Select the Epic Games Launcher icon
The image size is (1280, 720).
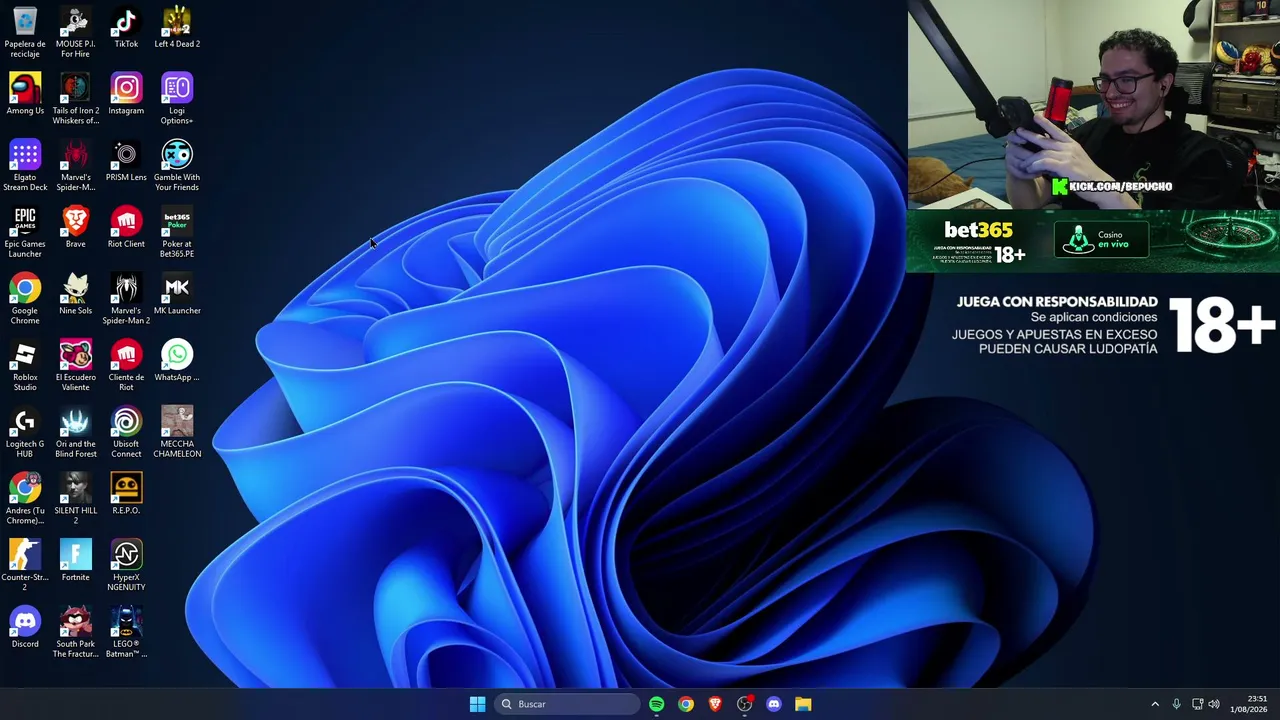click(x=25, y=232)
